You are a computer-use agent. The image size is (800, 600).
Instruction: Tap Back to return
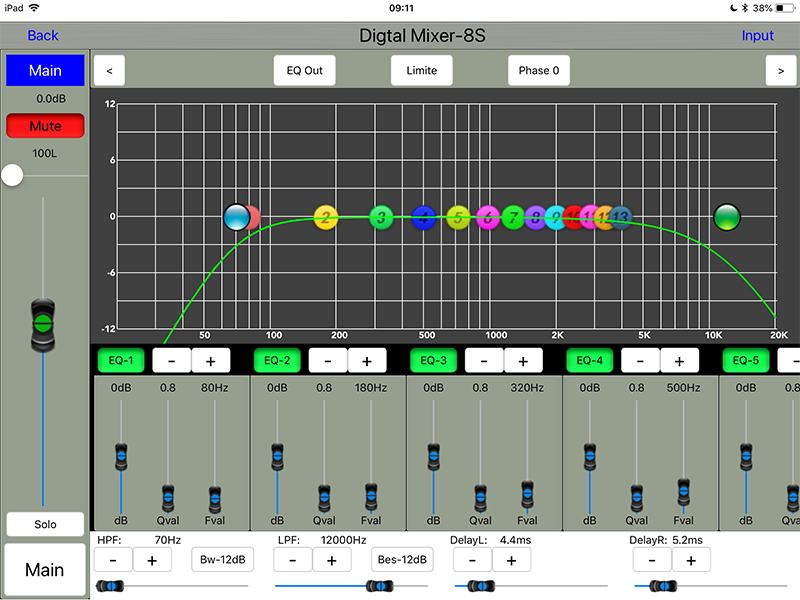[x=43, y=35]
